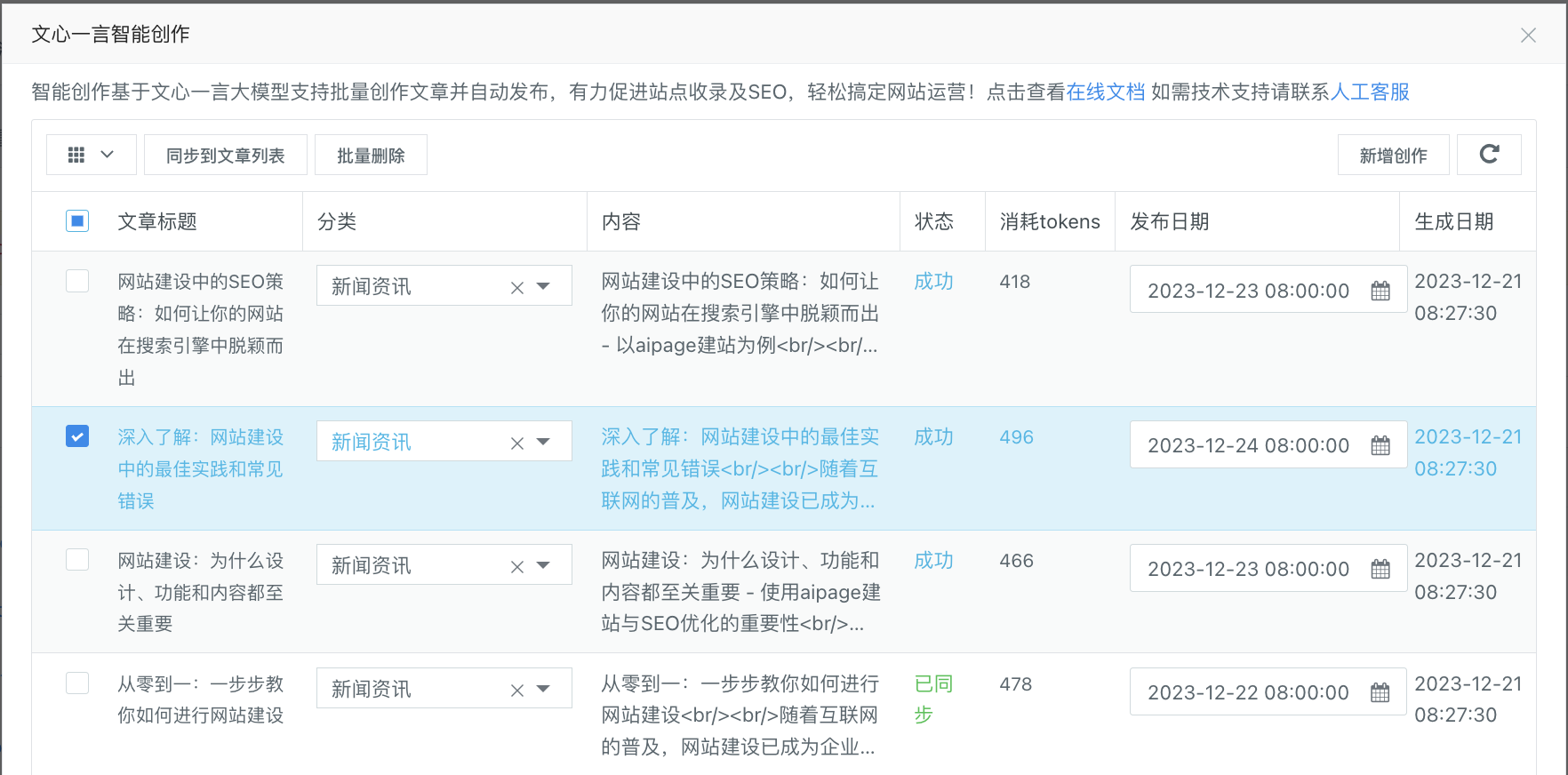Click the 新增创作 button

click(x=1393, y=156)
